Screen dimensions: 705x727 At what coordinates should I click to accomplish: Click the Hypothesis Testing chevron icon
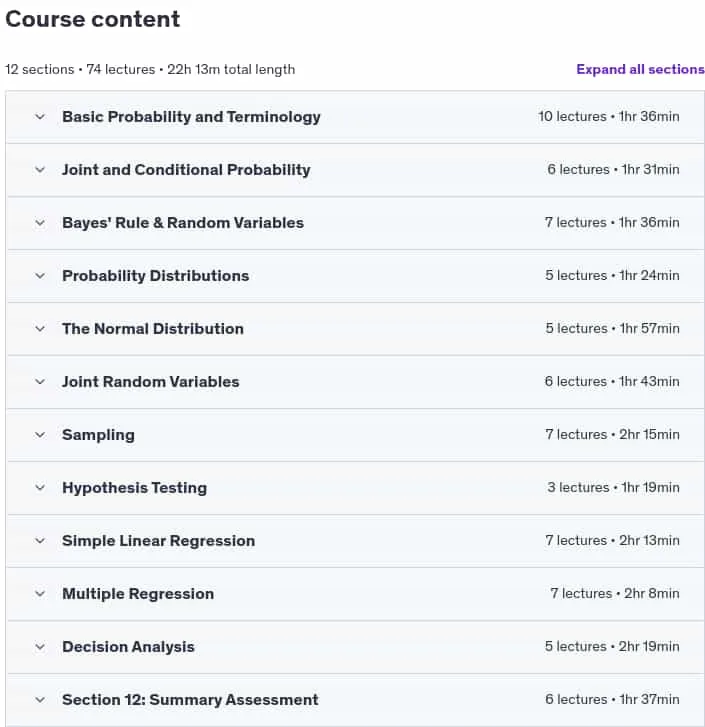pyautogui.click(x=40, y=487)
